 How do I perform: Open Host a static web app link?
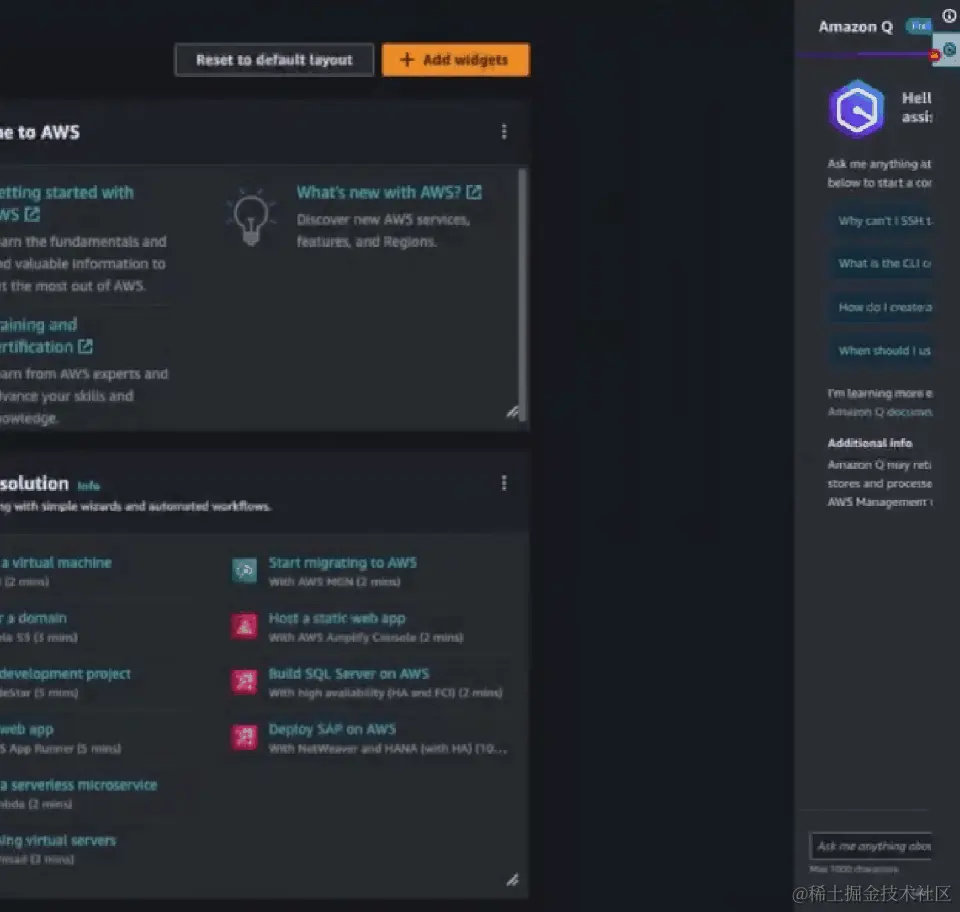point(337,618)
